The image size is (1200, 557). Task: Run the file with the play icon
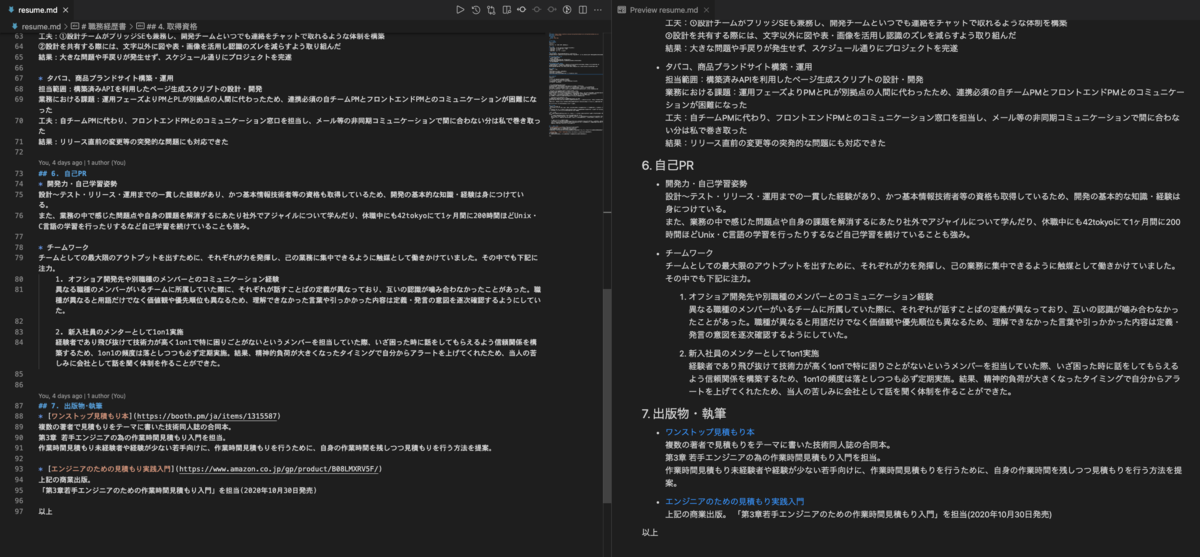pos(460,10)
